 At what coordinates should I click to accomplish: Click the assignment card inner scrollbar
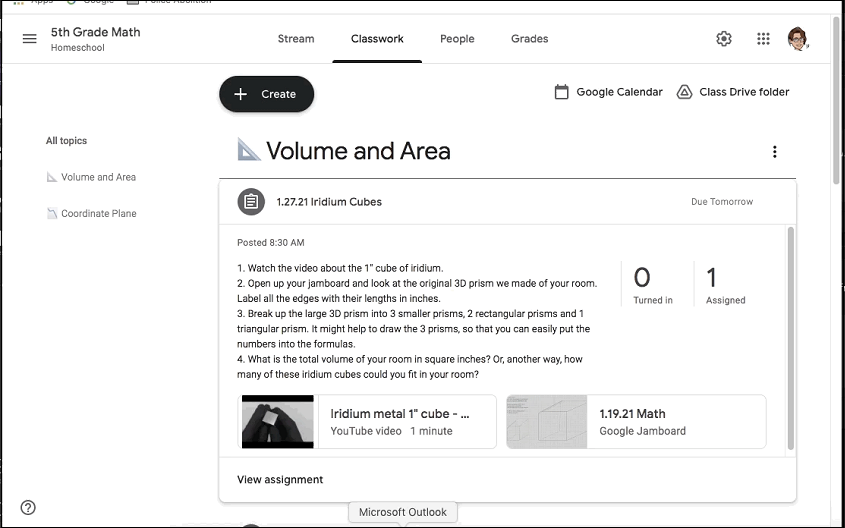pyautogui.click(x=791, y=338)
